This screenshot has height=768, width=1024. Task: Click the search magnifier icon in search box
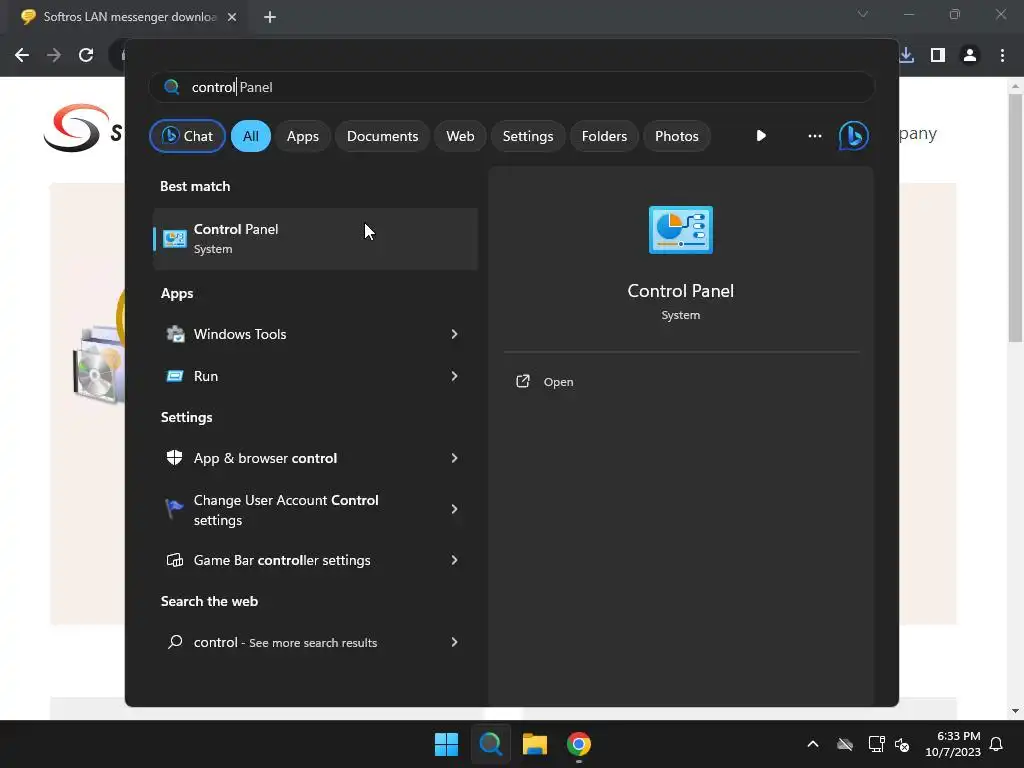[x=171, y=87]
